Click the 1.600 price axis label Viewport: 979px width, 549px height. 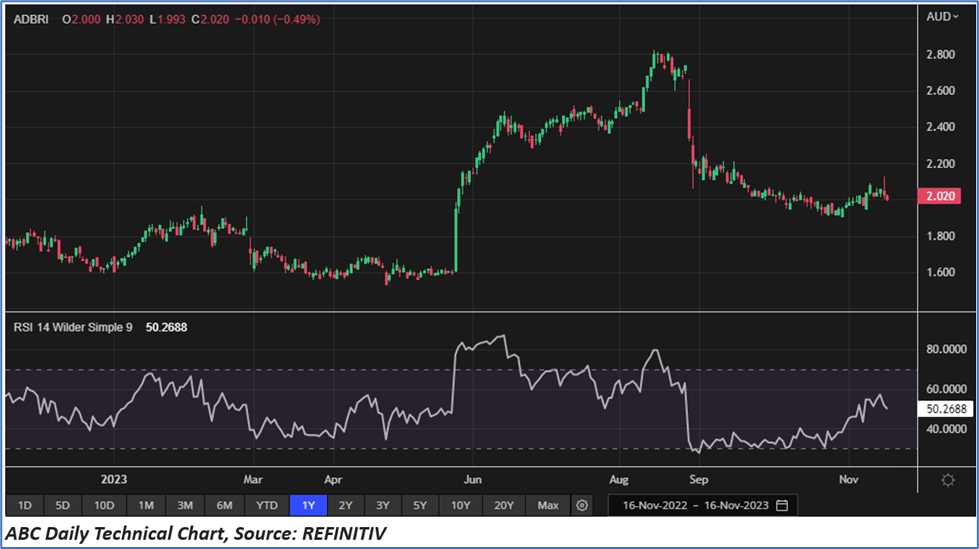tap(940, 272)
